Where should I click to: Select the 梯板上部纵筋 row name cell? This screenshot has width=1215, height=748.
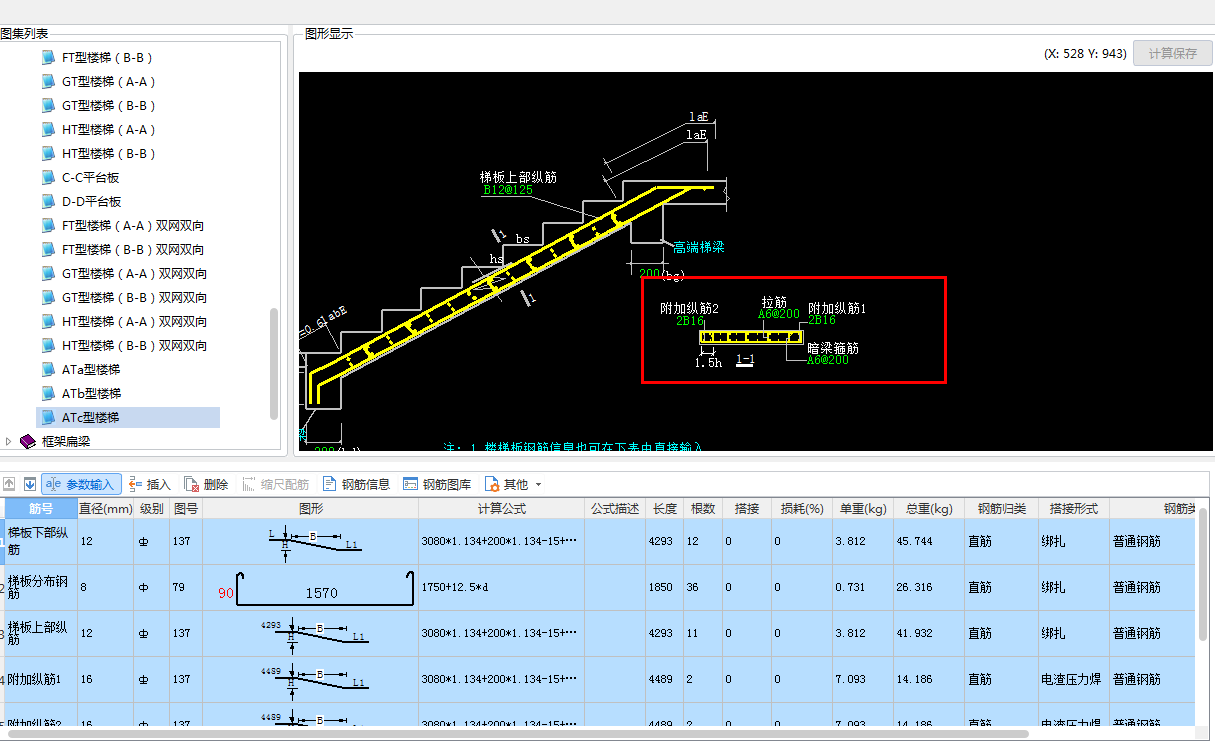coord(40,633)
